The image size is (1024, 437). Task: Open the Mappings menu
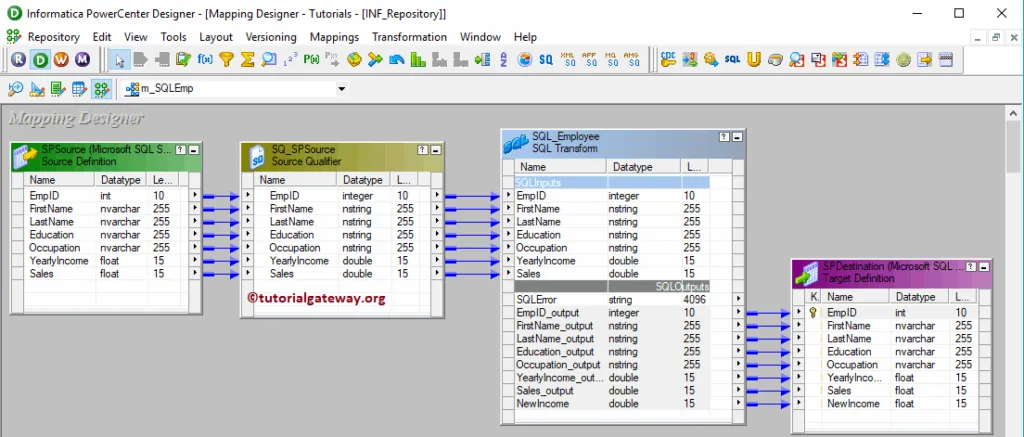(334, 37)
